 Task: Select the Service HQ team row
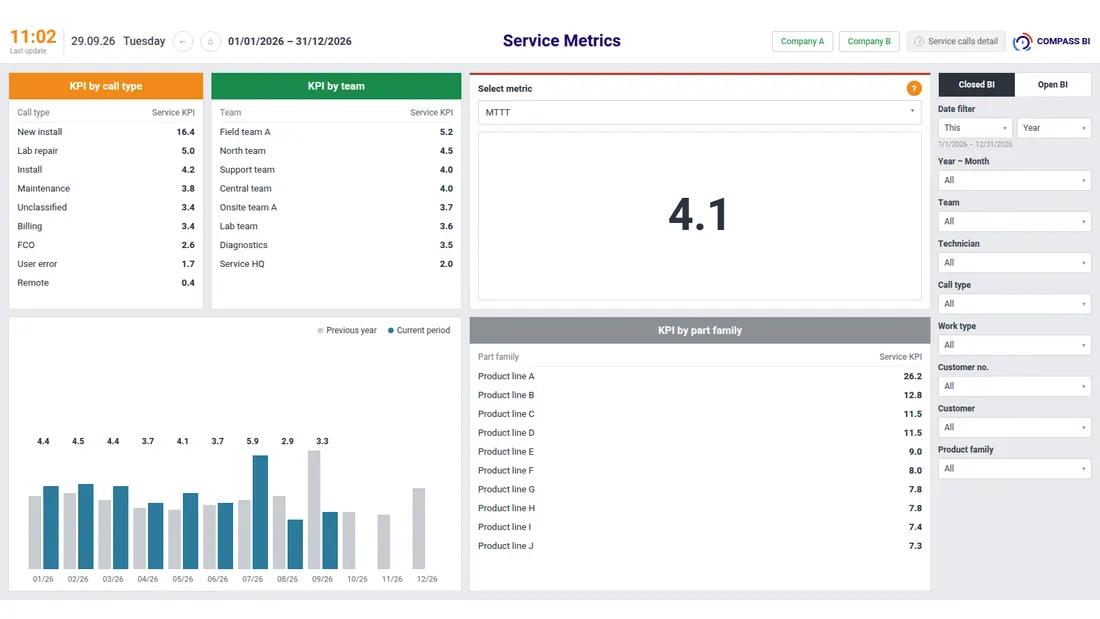(x=336, y=264)
